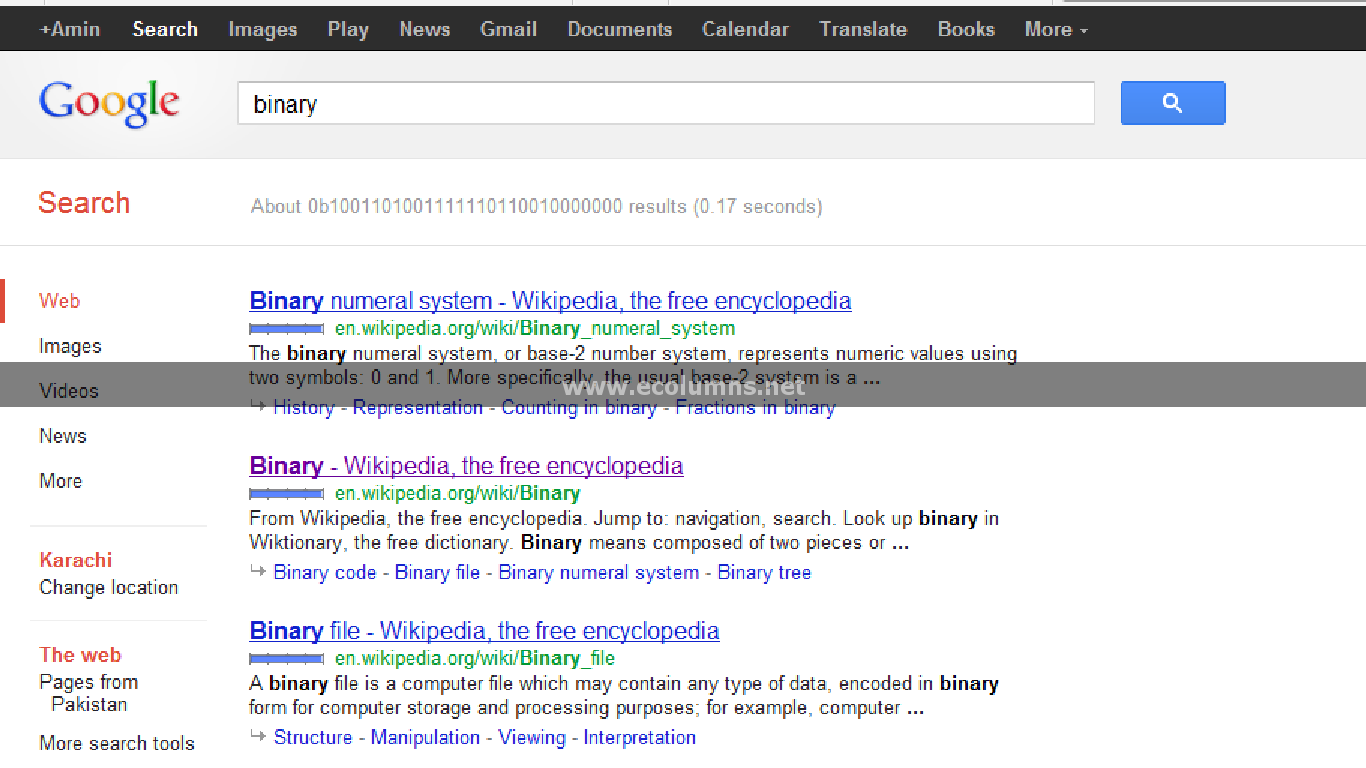Click the search box containing binary

(666, 104)
